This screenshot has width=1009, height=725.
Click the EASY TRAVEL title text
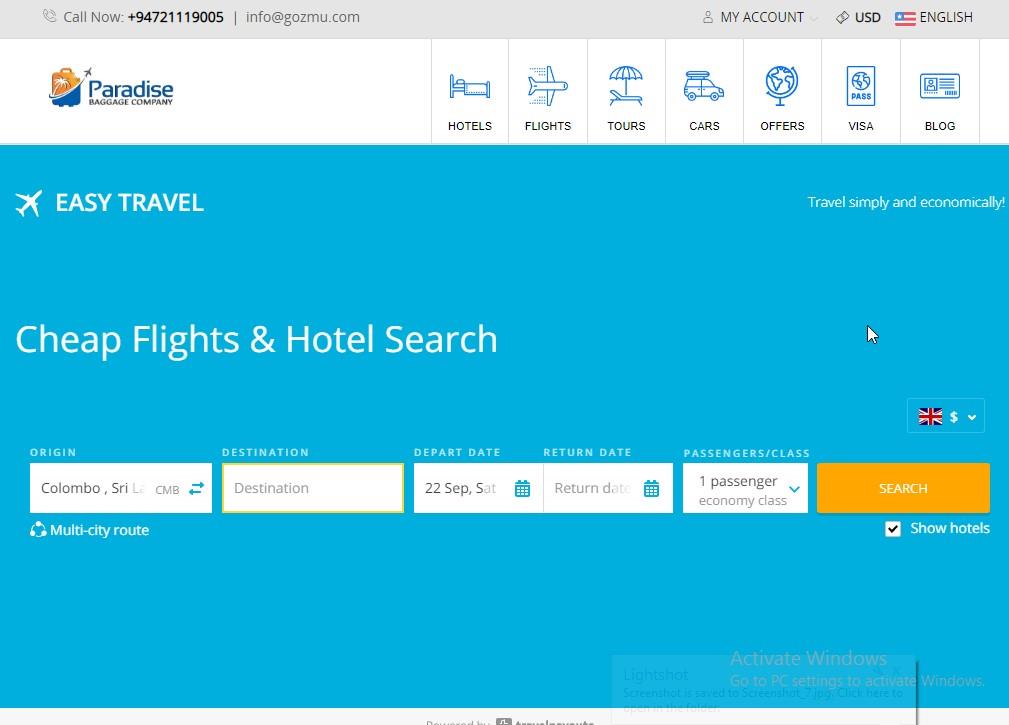[x=129, y=203]
